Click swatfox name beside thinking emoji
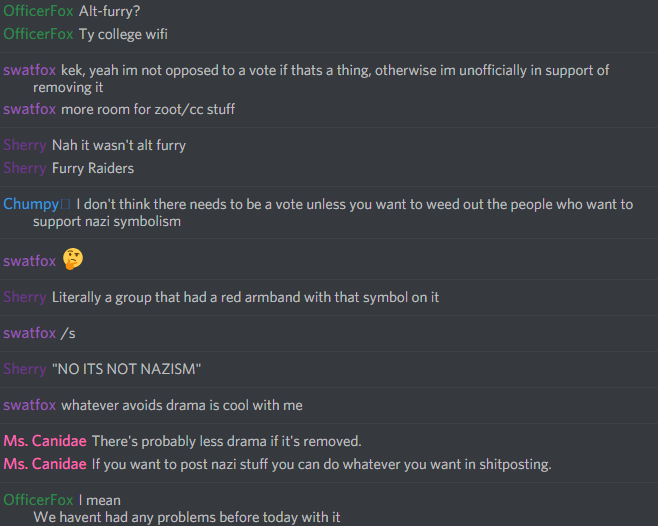 (29, 261)
